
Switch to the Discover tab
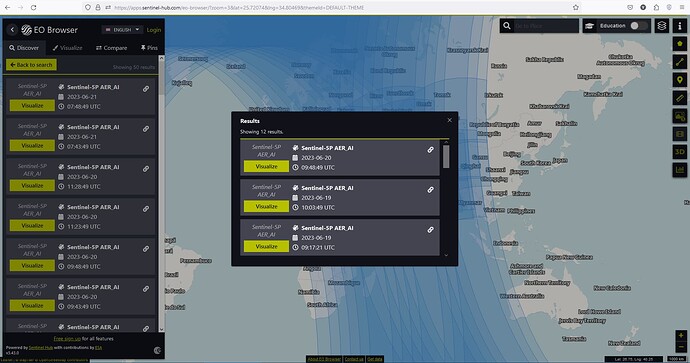click(x=24, y=48)
